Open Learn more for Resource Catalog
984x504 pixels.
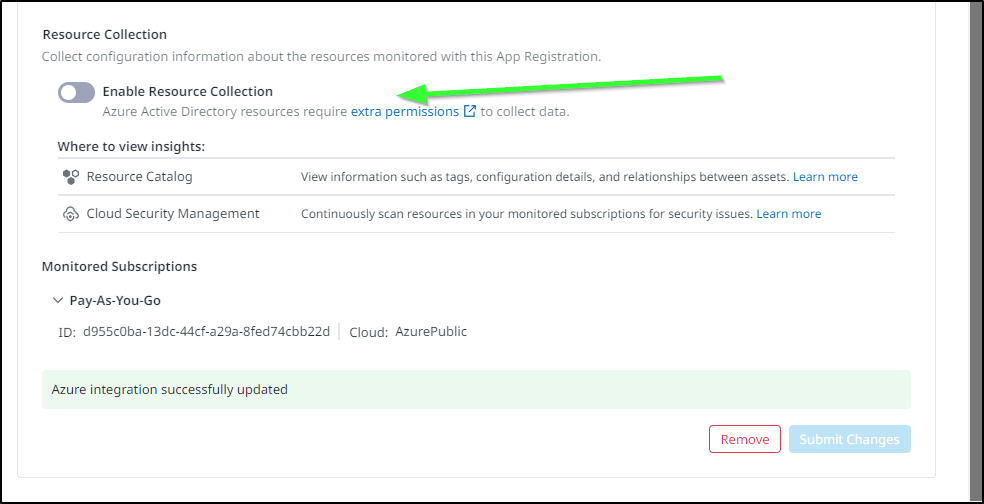(825, 177)
